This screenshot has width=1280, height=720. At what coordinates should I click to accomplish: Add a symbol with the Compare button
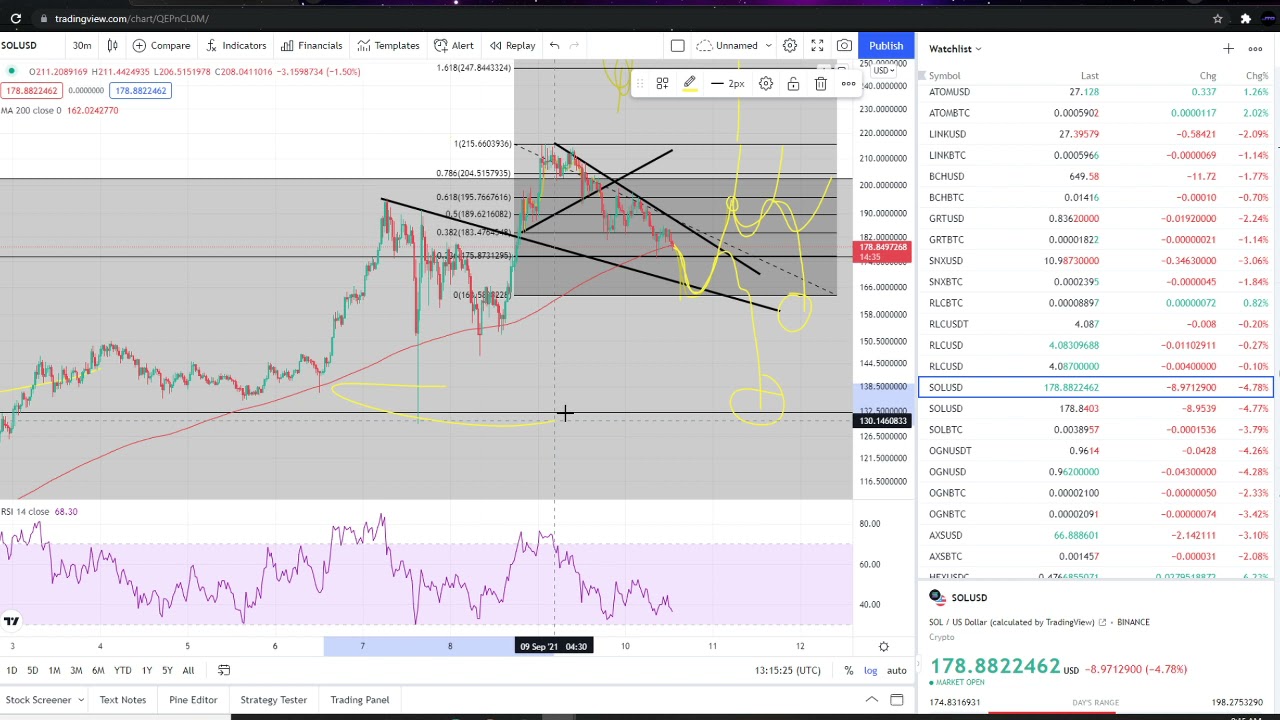160,45
